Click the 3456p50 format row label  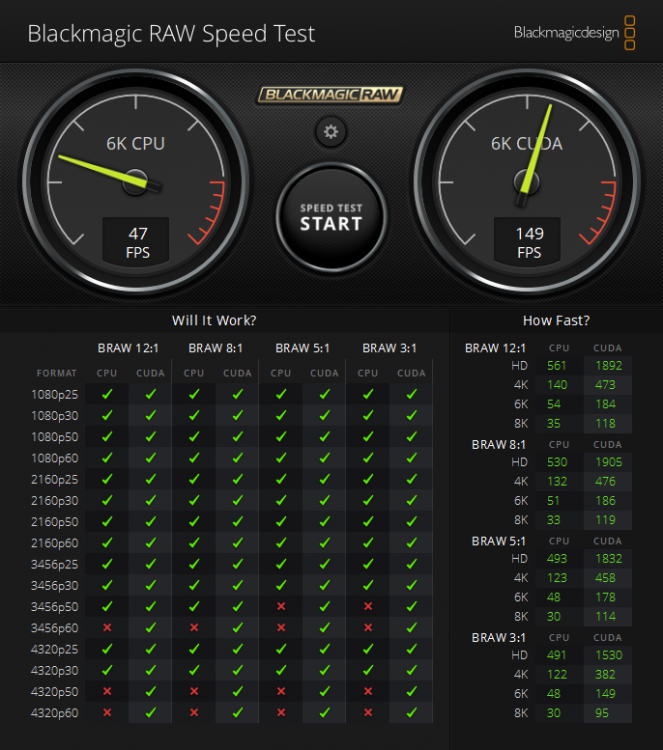pos(55,607)
